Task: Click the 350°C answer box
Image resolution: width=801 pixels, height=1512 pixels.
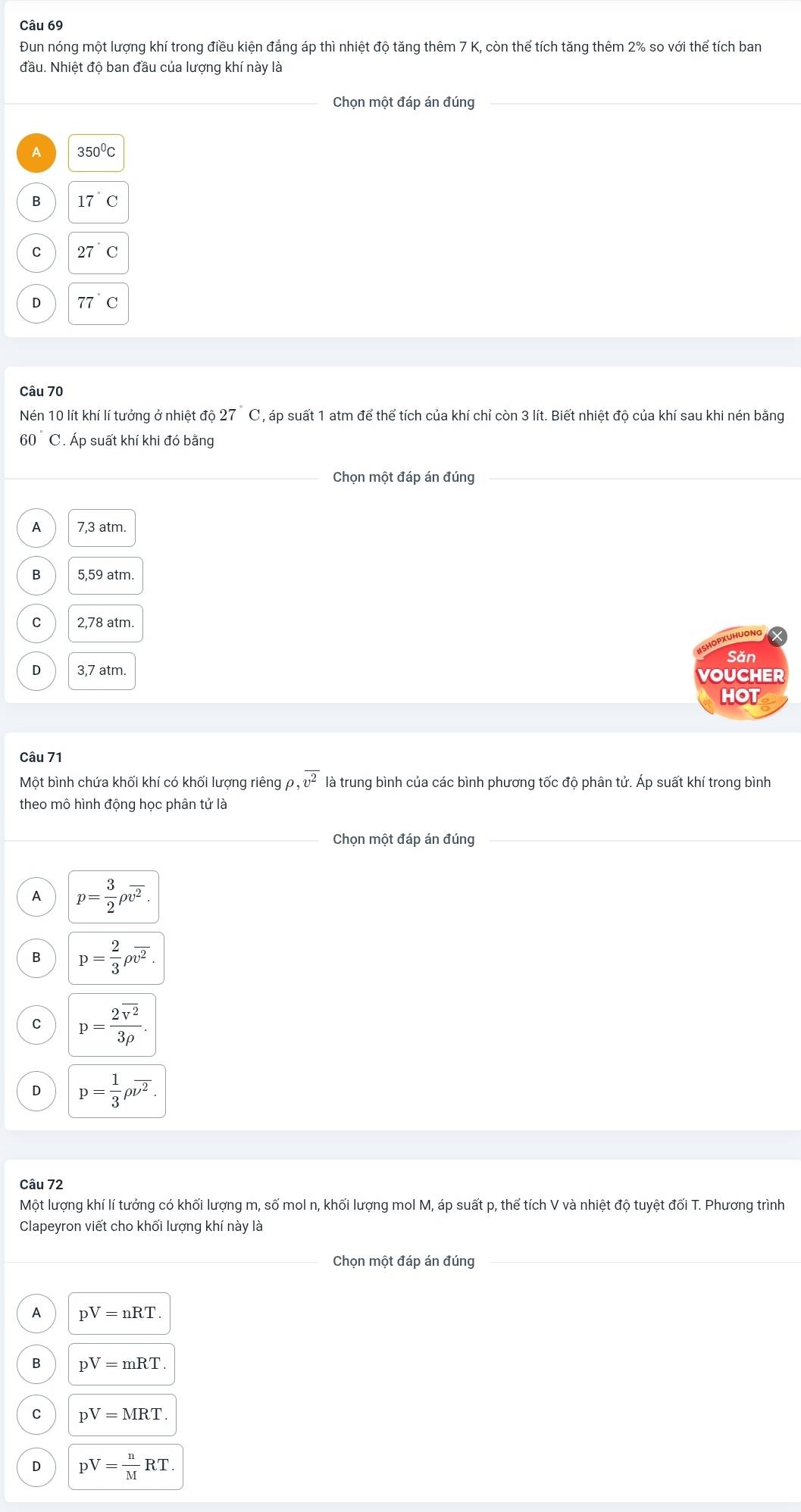Action: pos(96,152)
